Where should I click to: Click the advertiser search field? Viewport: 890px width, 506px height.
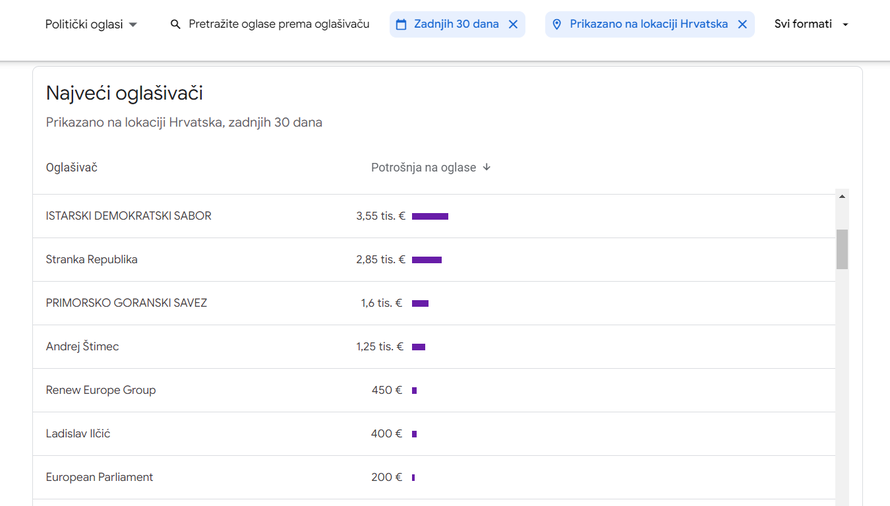[279, 24]
